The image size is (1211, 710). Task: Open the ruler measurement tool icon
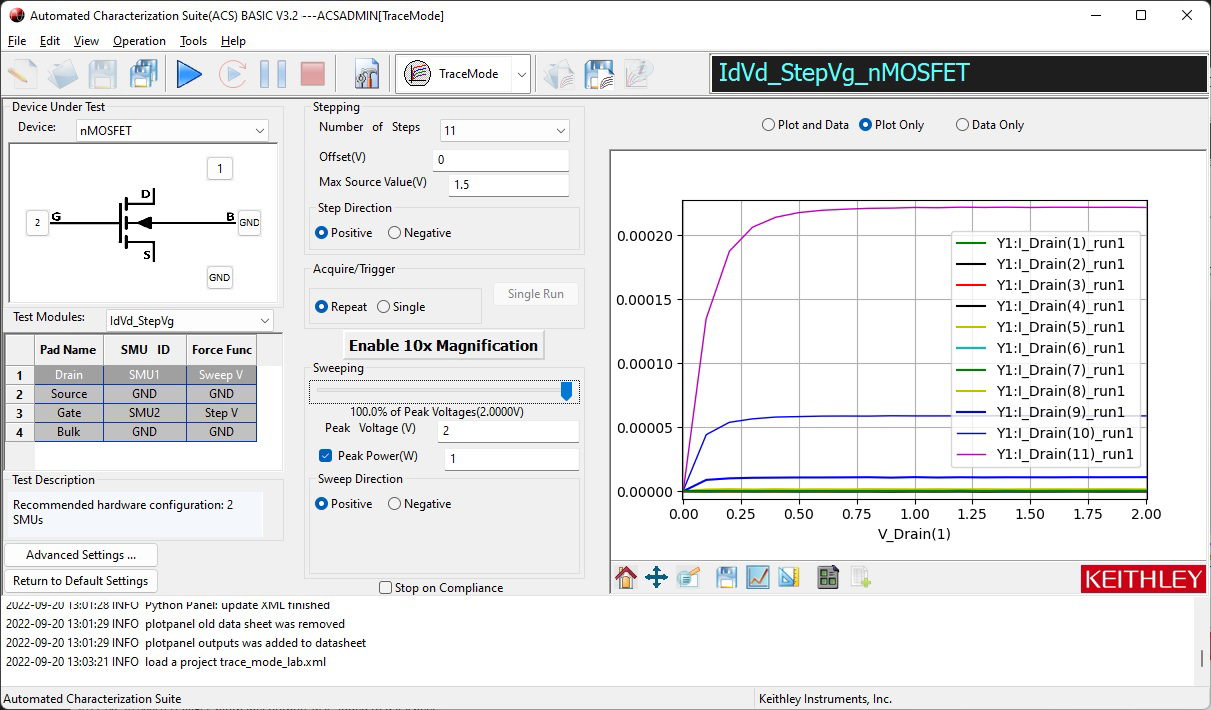pyautogui.click(x=789, y=577)
